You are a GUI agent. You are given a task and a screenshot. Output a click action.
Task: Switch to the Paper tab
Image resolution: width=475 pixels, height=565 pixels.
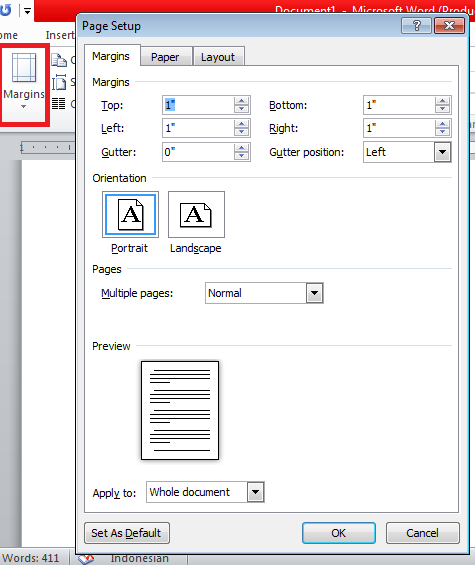click(165, 57)
